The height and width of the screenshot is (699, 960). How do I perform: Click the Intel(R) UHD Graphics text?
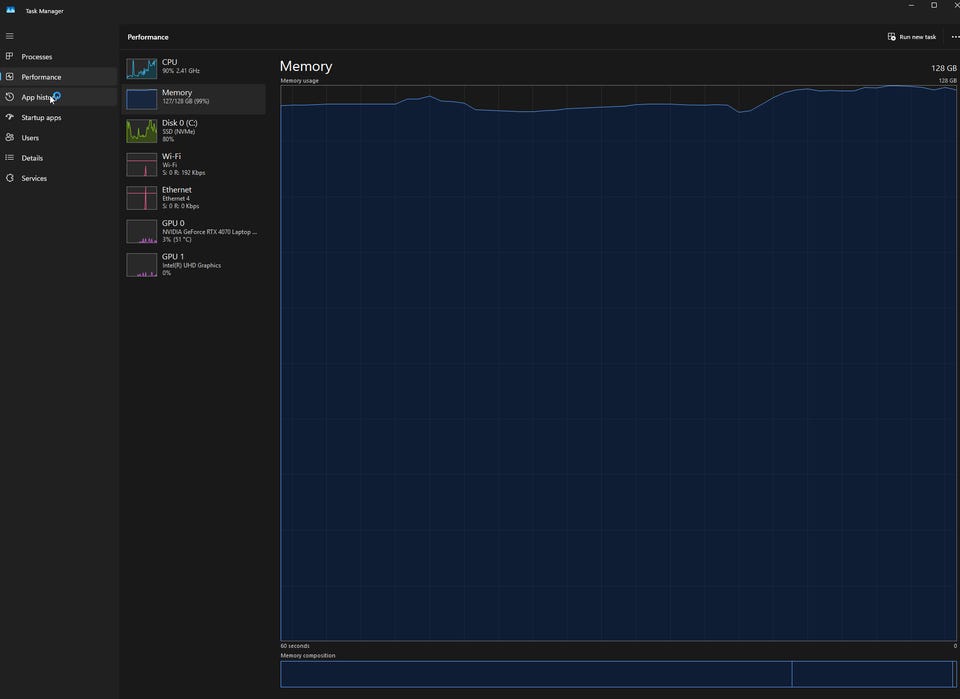click(192, 266)
